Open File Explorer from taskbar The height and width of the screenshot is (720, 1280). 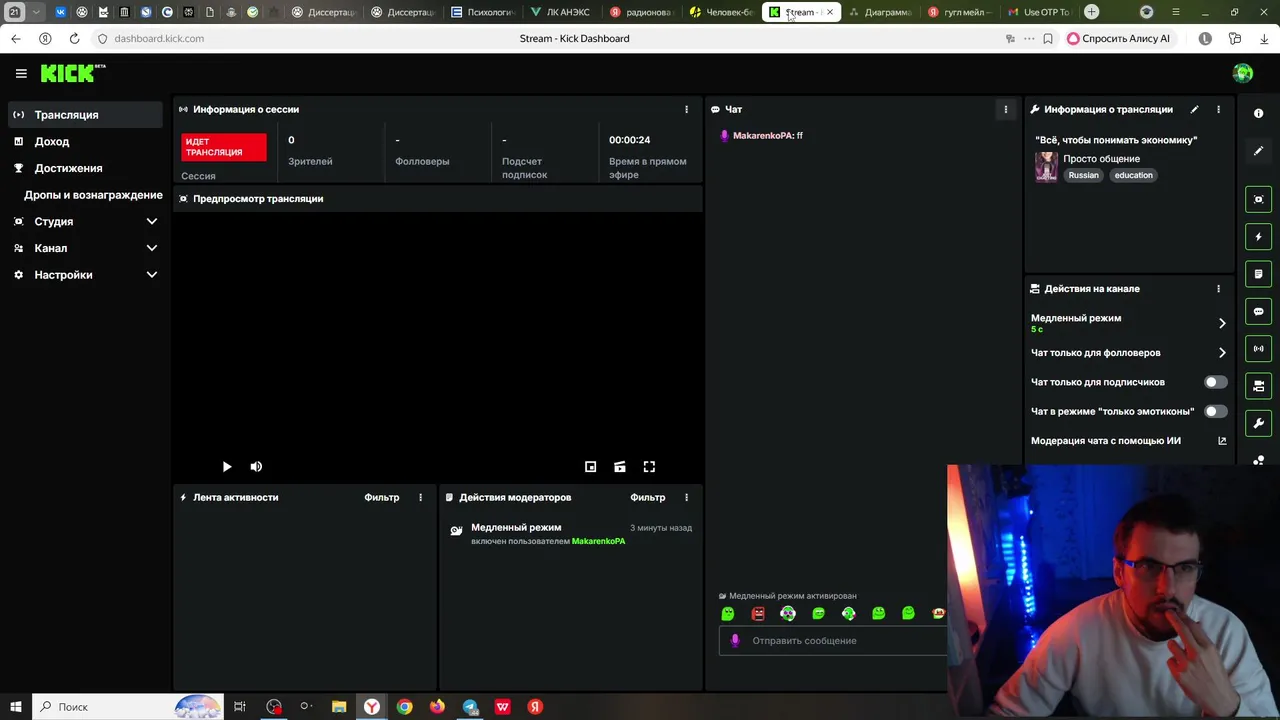click(x=339, y=707)
